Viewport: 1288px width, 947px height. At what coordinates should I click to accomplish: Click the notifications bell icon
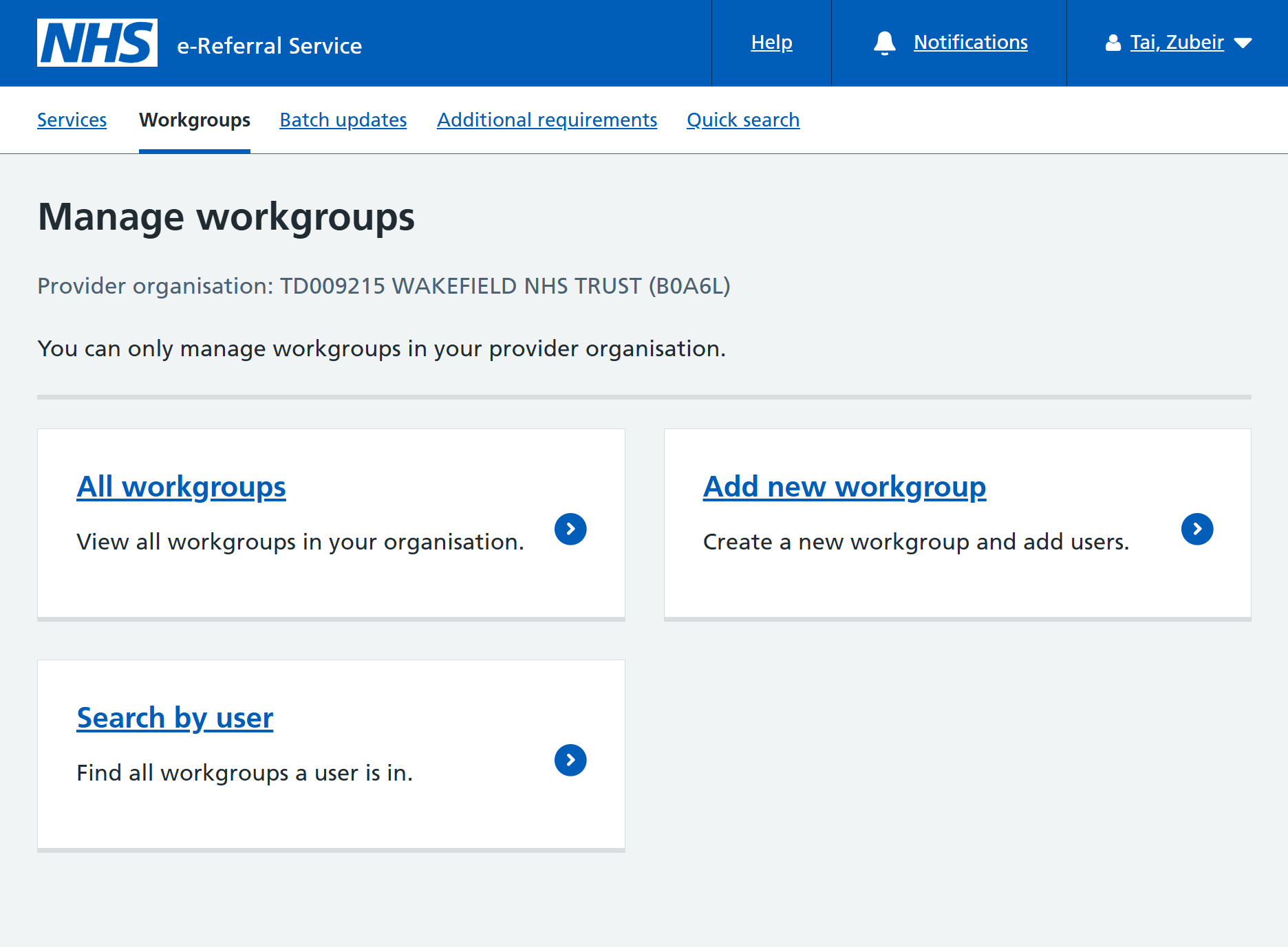[x=885, y=43]
